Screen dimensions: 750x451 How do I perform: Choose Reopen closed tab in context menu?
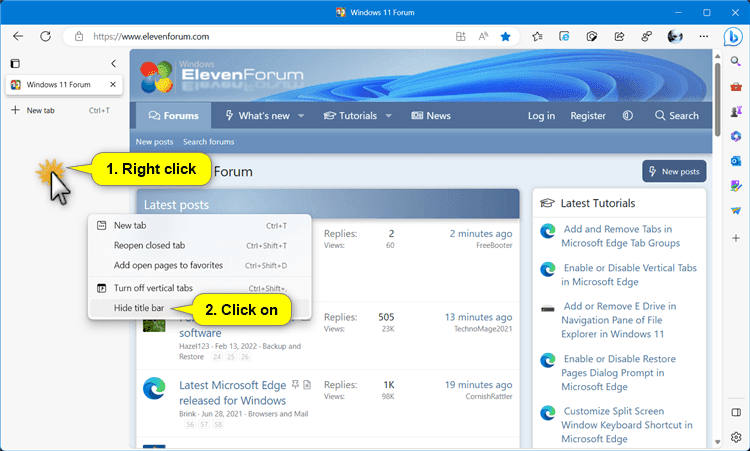coord(199,245)
